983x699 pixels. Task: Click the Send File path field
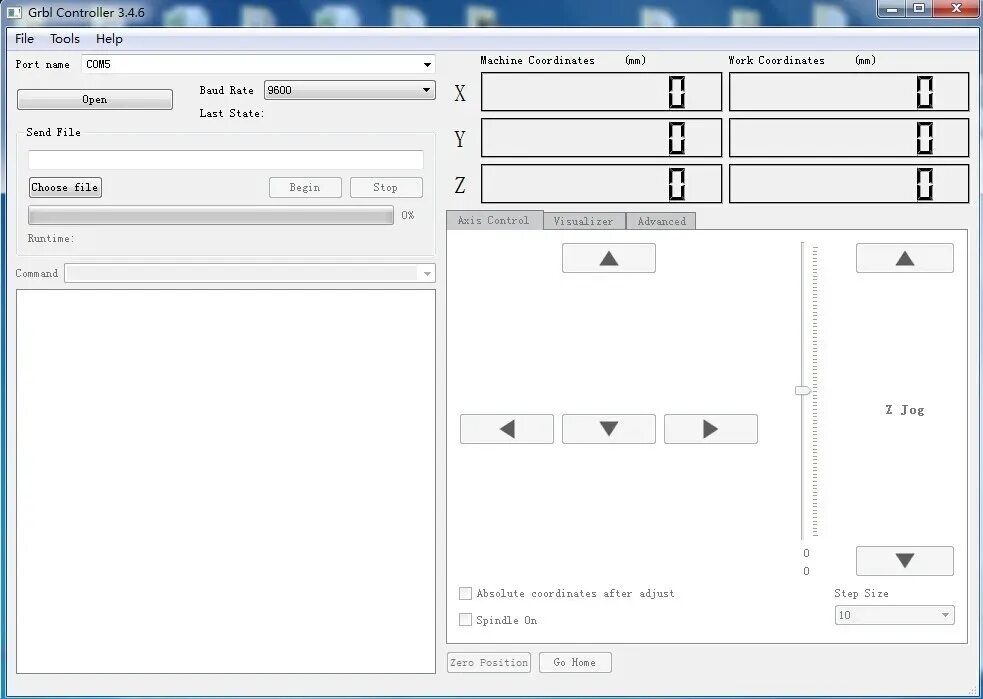[x=226, y=160]
